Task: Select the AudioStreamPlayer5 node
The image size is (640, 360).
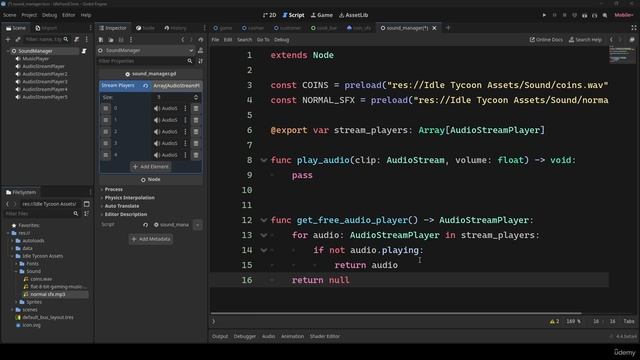Action: point(45,97)
